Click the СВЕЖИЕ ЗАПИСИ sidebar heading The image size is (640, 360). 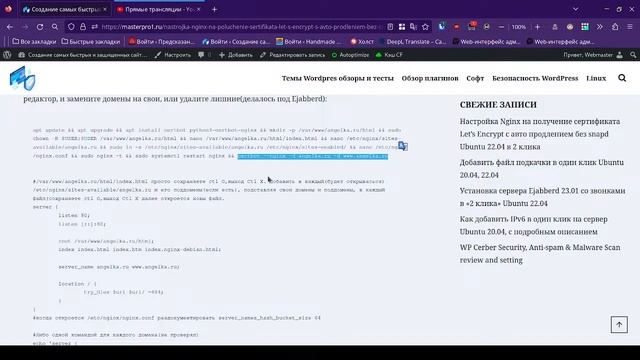coord(498,104)
